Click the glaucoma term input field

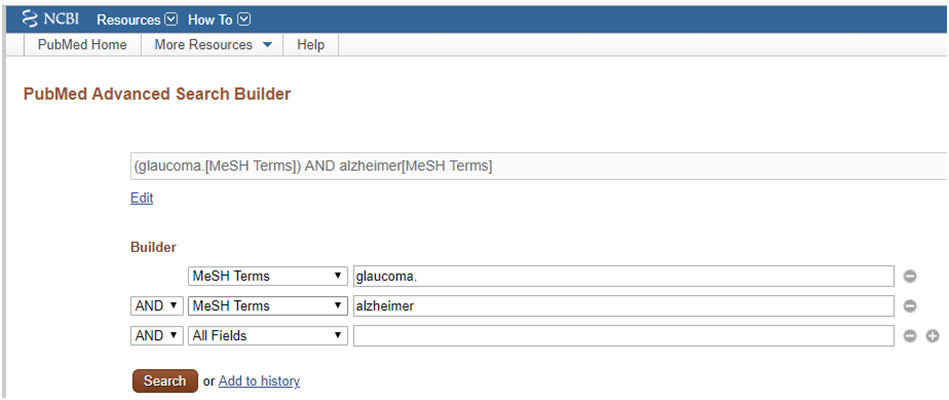click(623, 277)
